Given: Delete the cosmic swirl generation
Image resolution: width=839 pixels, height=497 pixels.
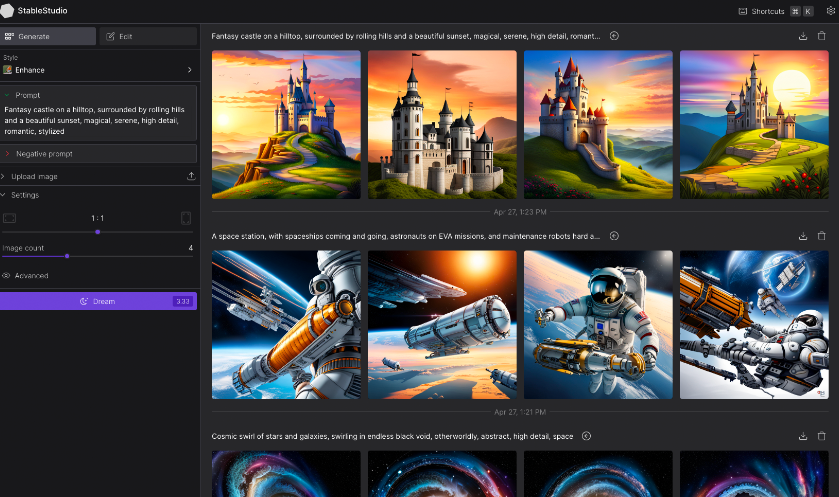Looking at the screenshot, I should [822, 436].
